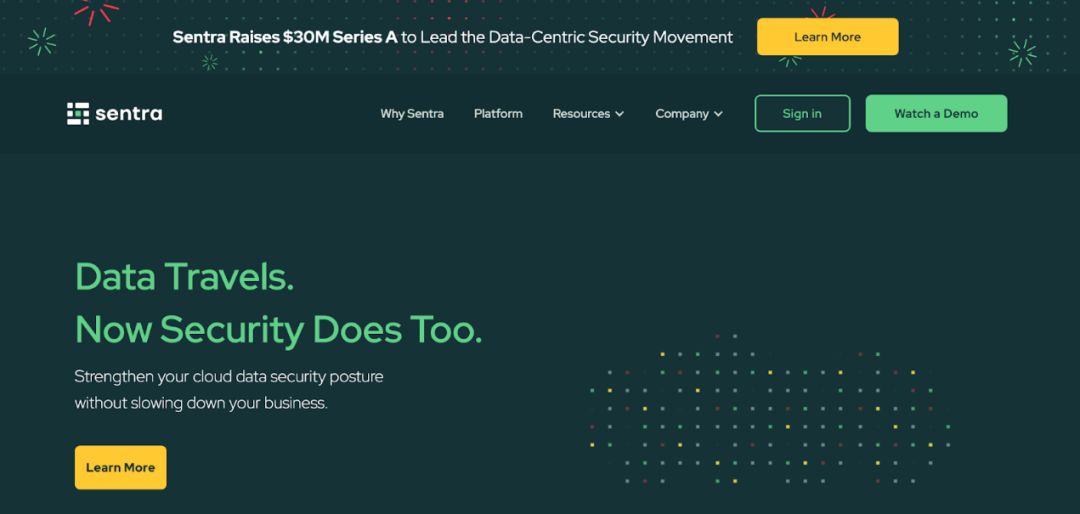Image resolution: width=1080 pixels, height=514 pixels.
Task: Click the Sentra wordmark in the header
Action: pos(129,114)
